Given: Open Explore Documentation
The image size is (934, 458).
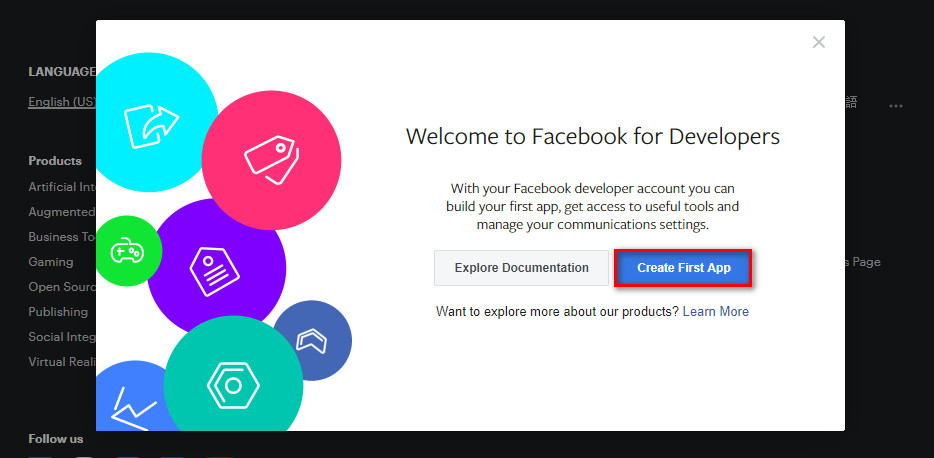Looking at the screenshot, I should point(521,268).
